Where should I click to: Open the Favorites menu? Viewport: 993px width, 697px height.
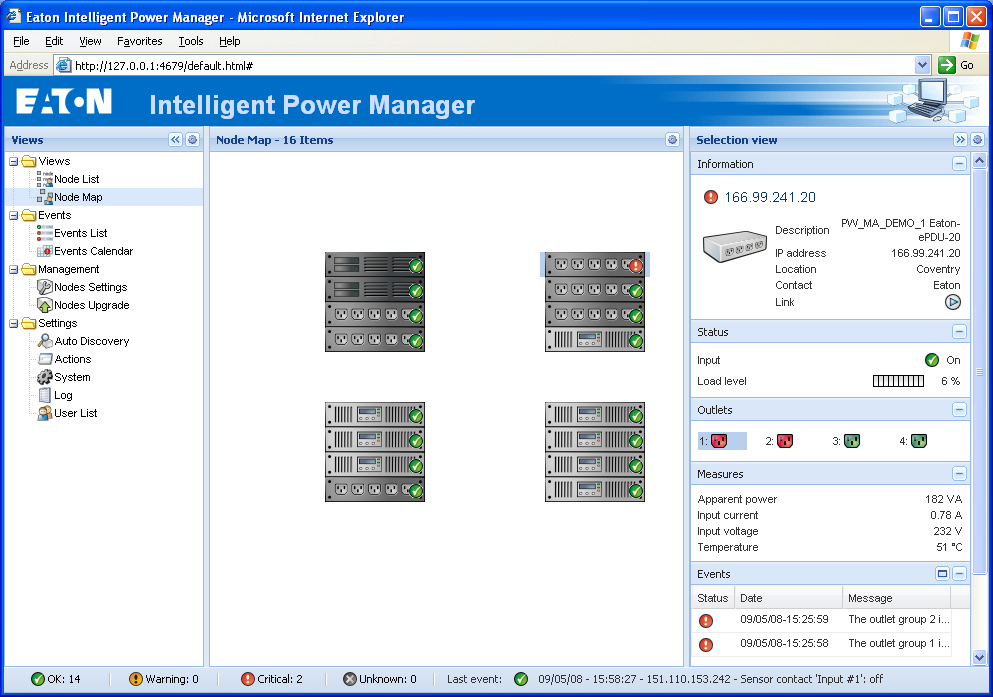[139, 41]
